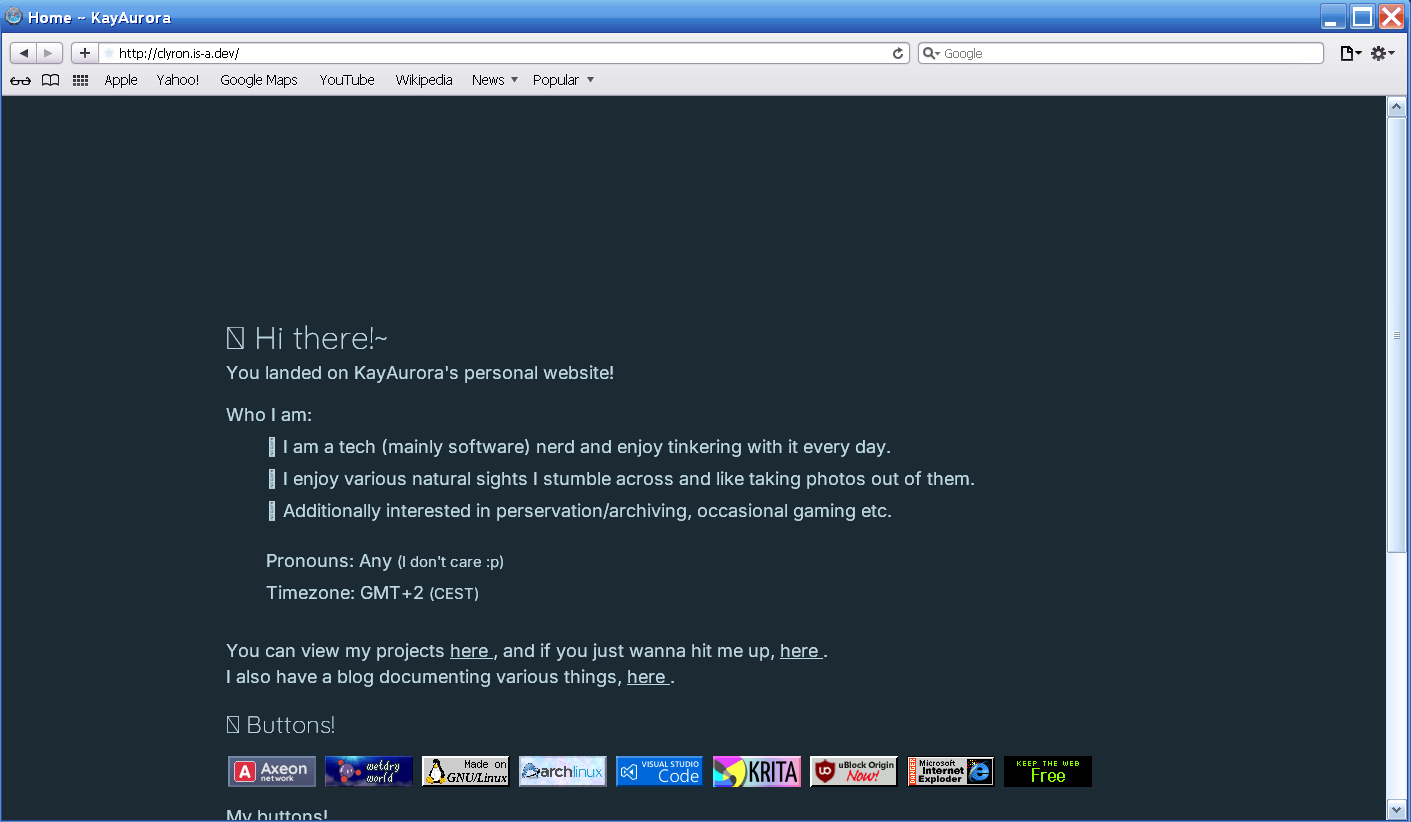
Task: Click the back navigation arrow
Action: [24, 53]
